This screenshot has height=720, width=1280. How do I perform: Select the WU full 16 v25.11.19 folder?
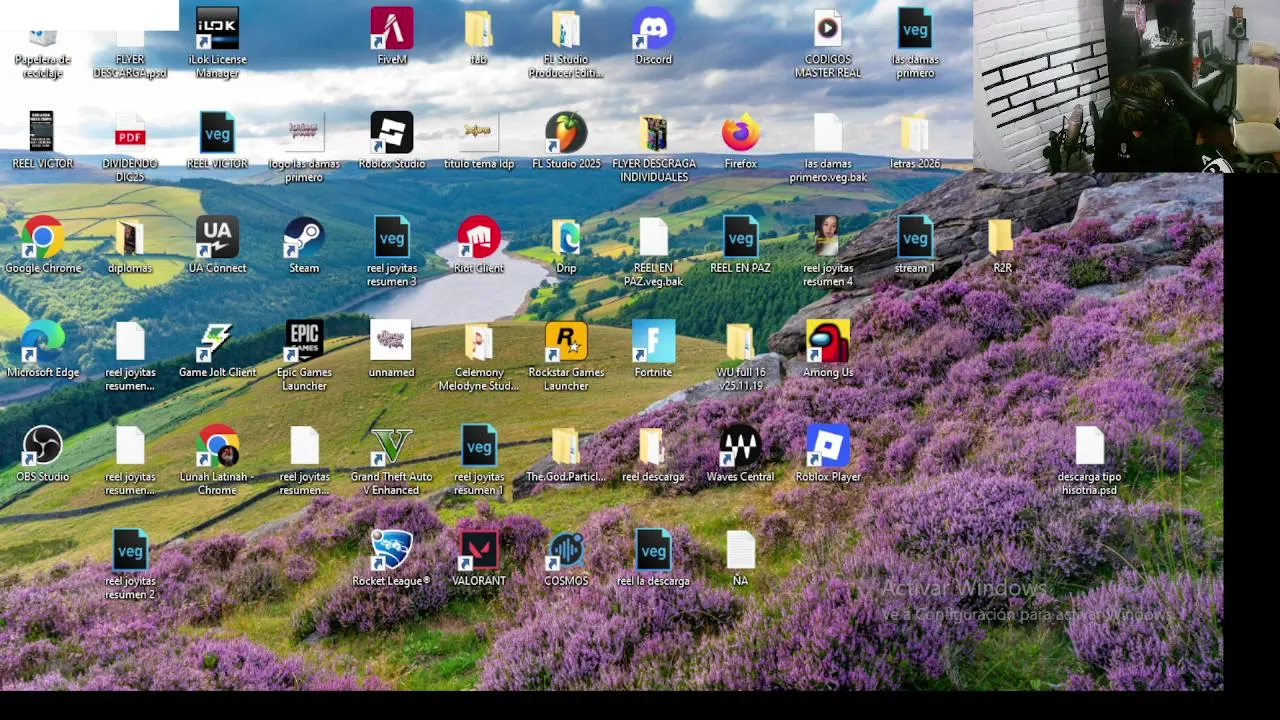click(x=740, y=342)
